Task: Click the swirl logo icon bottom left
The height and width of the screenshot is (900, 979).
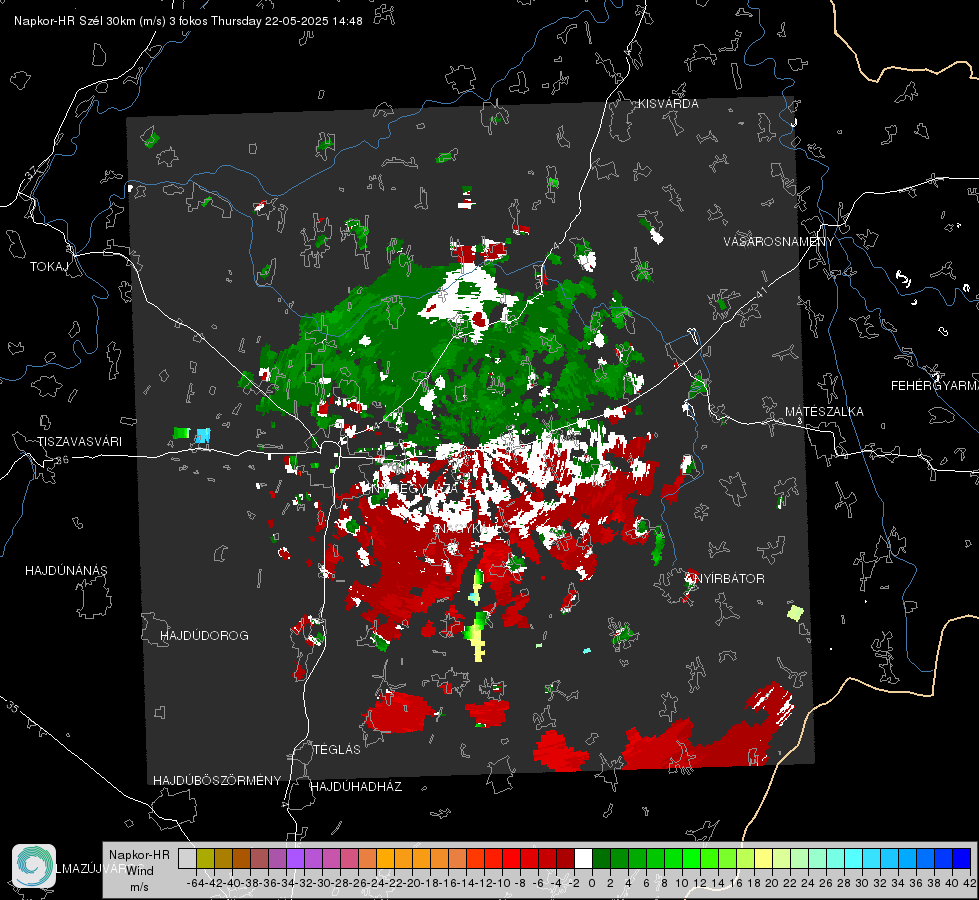Action: (x=34, y=866)
